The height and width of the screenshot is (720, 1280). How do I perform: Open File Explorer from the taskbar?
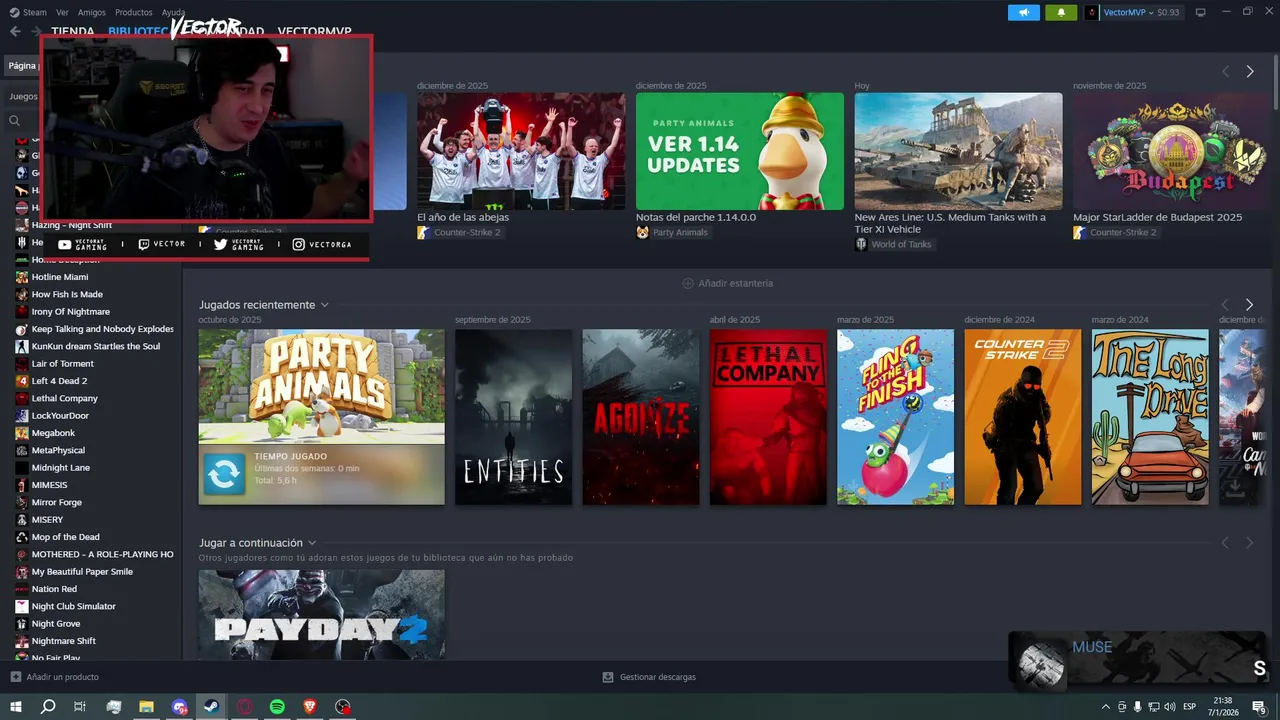click(x=146, y=706)
